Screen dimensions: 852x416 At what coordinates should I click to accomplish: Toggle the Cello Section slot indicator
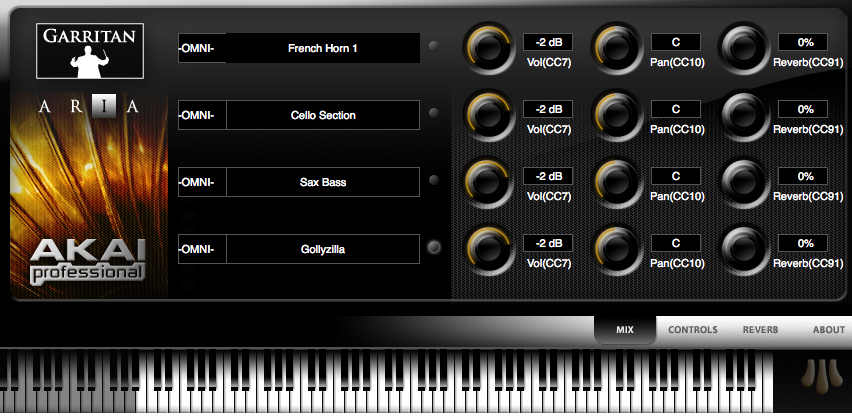(x=434, y=113)
